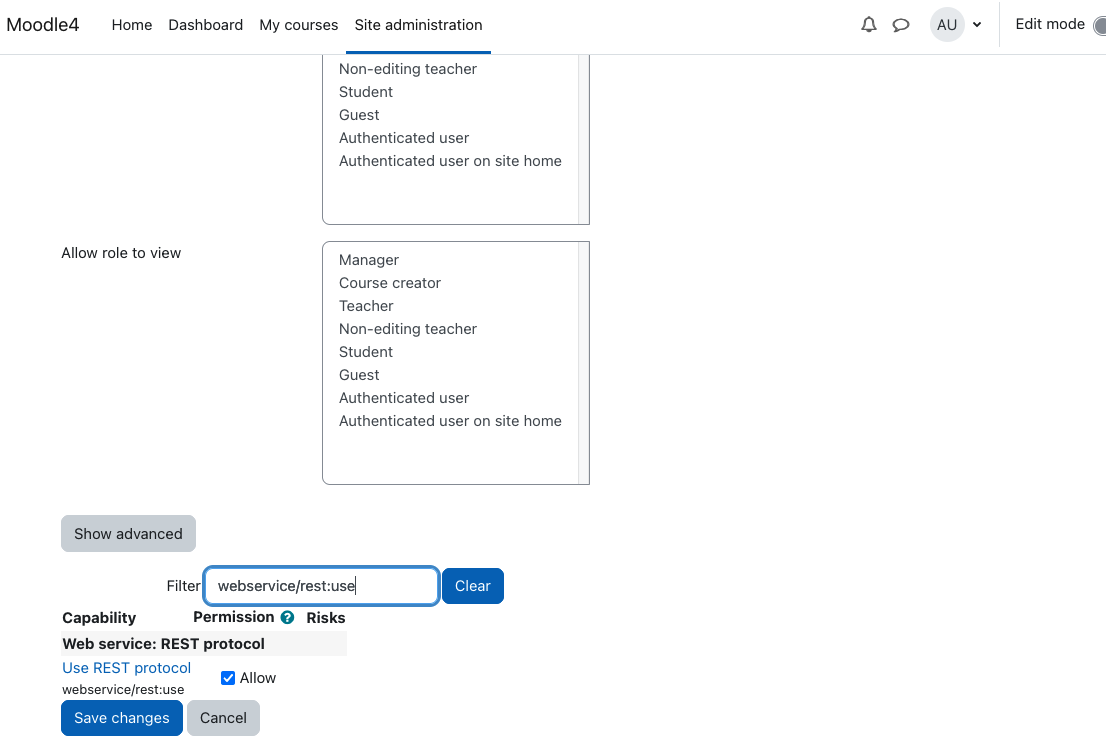Viewport: 1106px width, 750px height.
Task: Clear the capability filter
Action: (473, 586)
